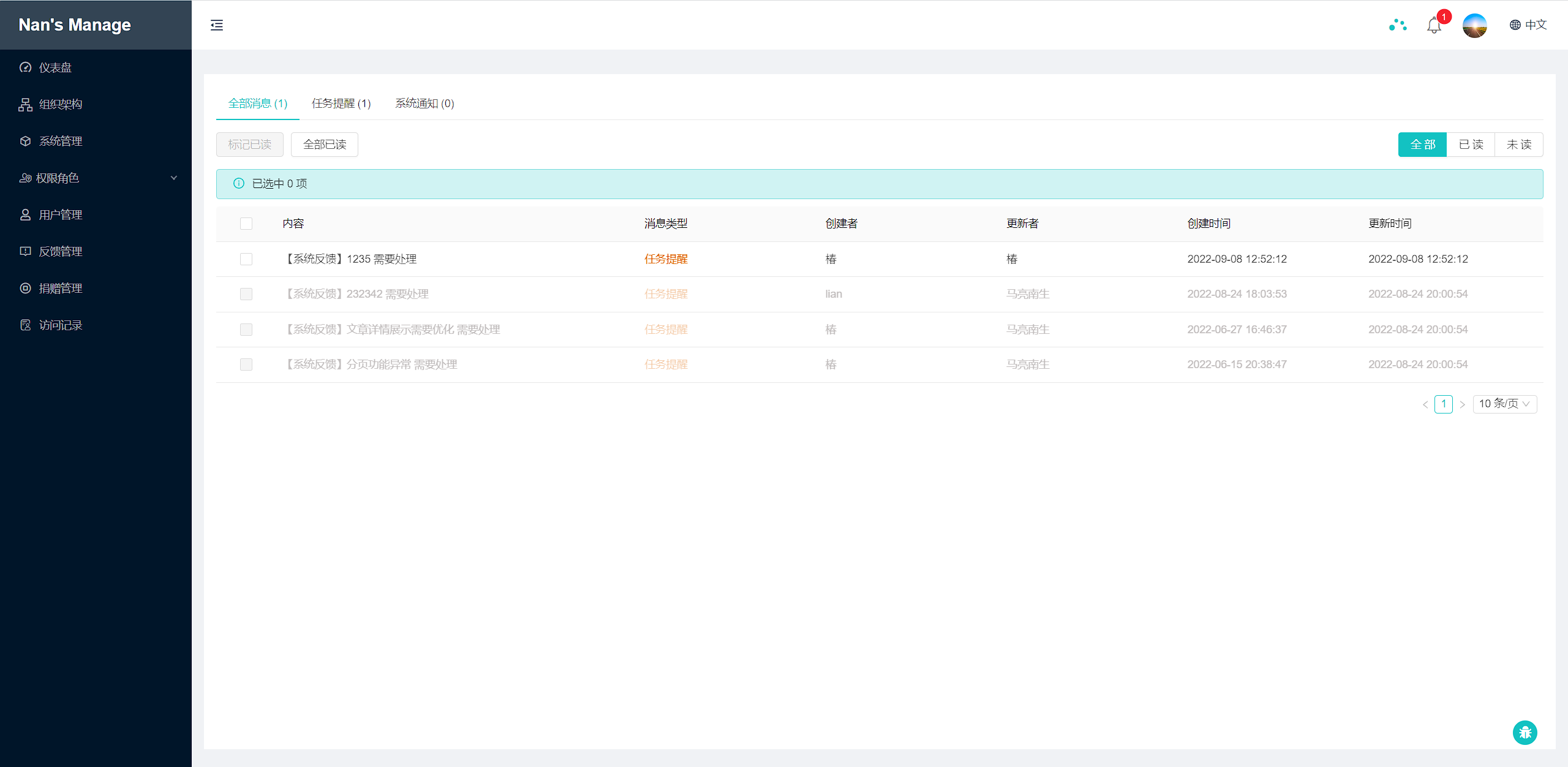Open the notification bell with badge 1

(1433, 25)
